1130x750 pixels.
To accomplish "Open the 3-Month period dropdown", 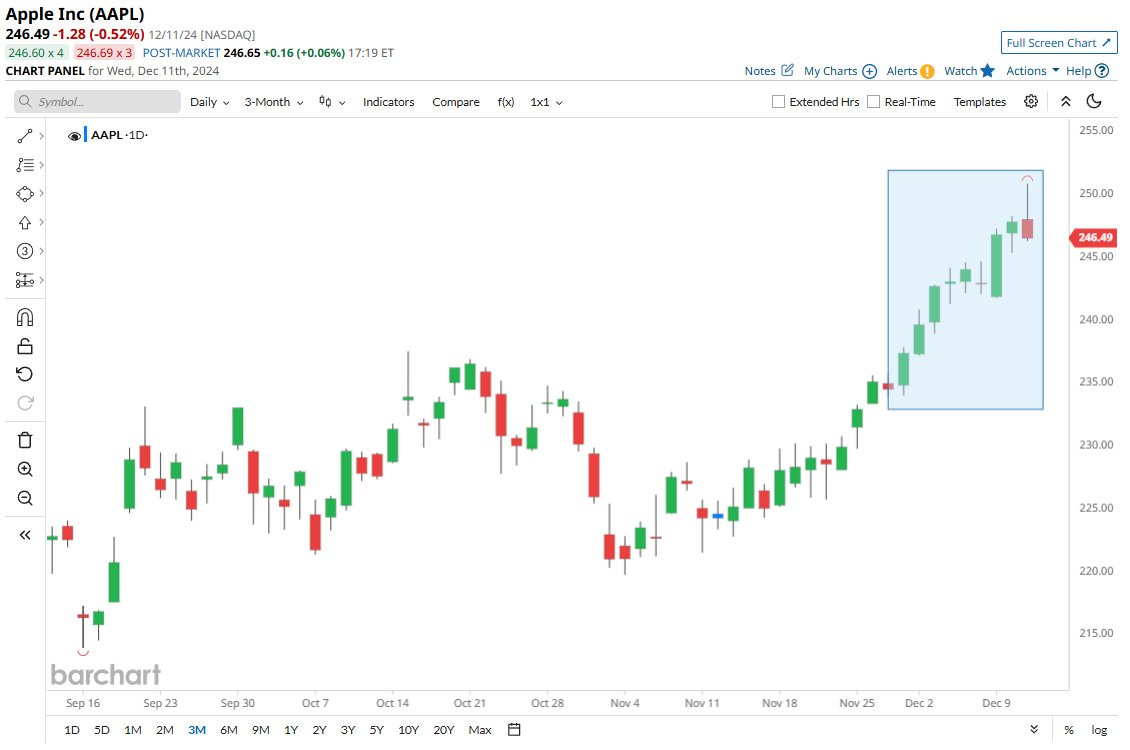I will click(274, 102).
